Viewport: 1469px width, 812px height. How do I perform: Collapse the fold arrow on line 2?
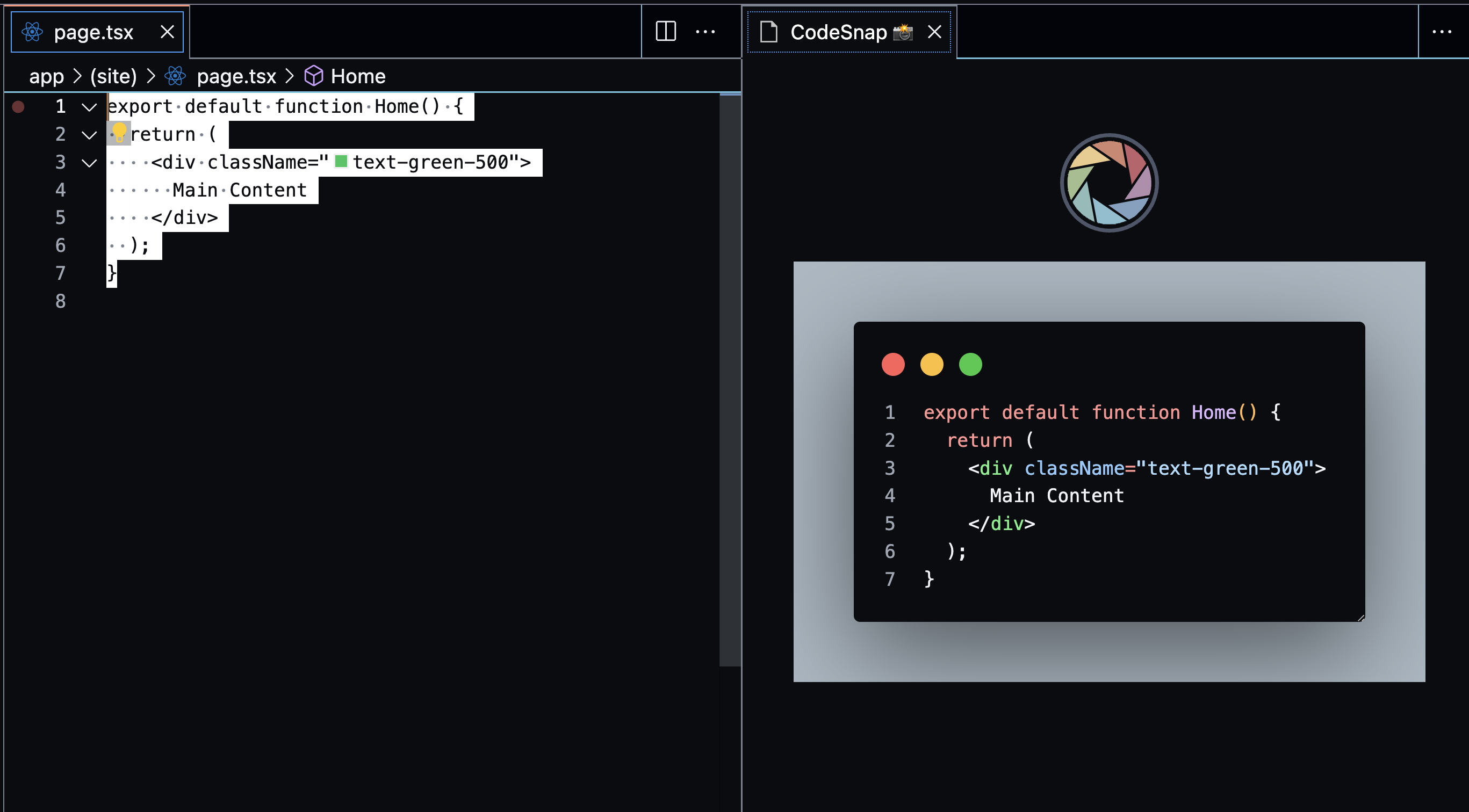pos(89,134)
